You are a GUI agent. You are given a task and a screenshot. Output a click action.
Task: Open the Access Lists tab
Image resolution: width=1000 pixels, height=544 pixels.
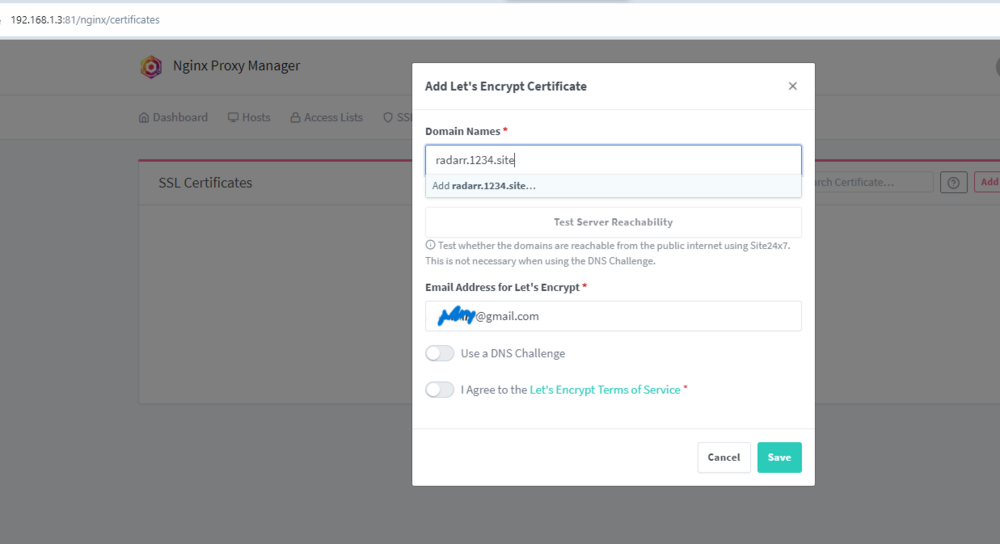[327, 117]
